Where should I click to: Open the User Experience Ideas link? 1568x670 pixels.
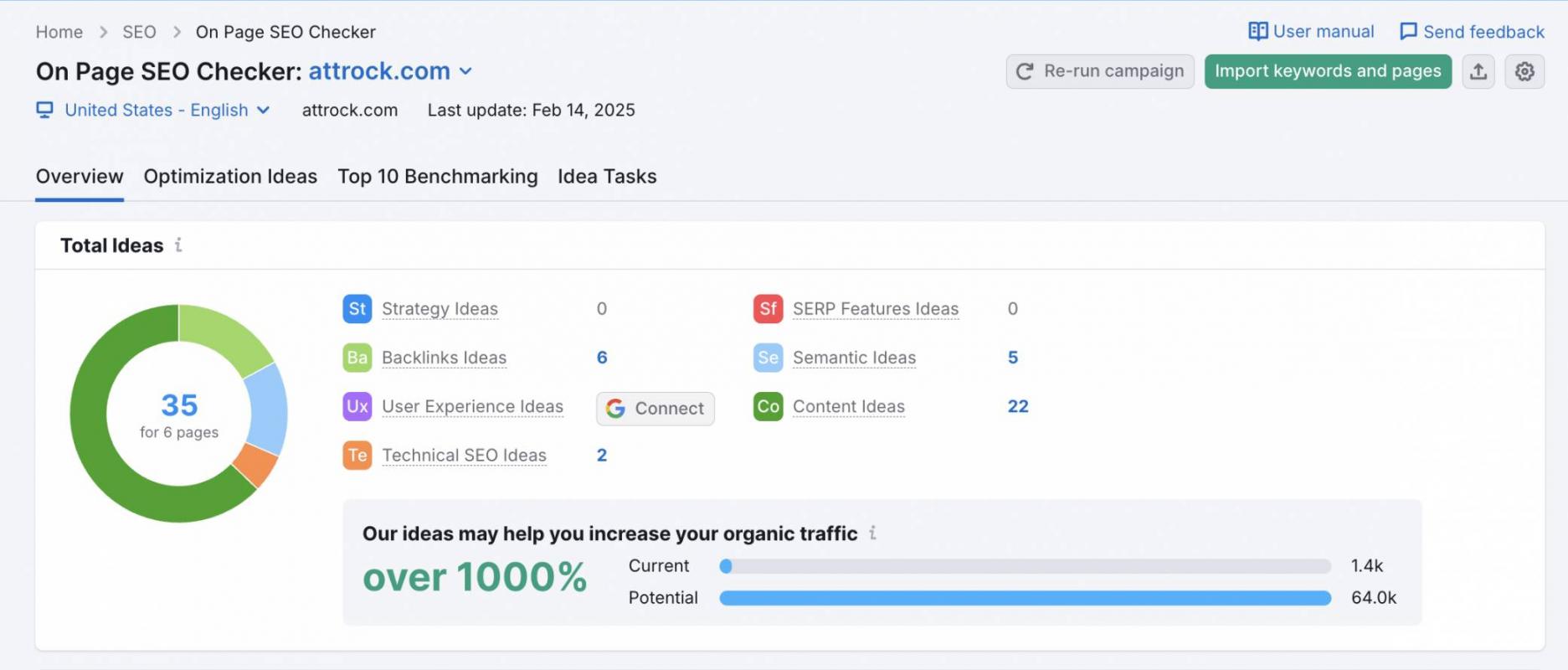(x=472, y=406)
